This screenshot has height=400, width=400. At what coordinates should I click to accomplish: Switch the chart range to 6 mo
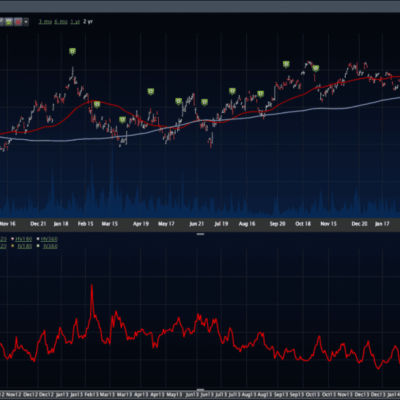(x=61, y=22)
